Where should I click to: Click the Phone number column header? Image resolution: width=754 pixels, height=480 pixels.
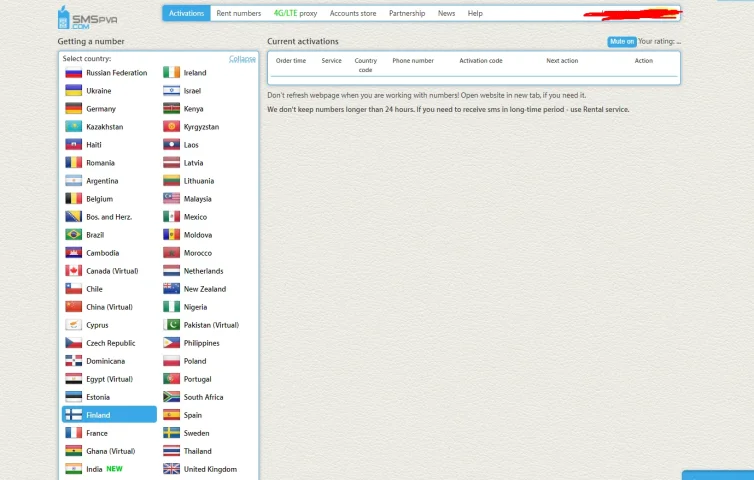pyautogui.click(x=413, y=61)
